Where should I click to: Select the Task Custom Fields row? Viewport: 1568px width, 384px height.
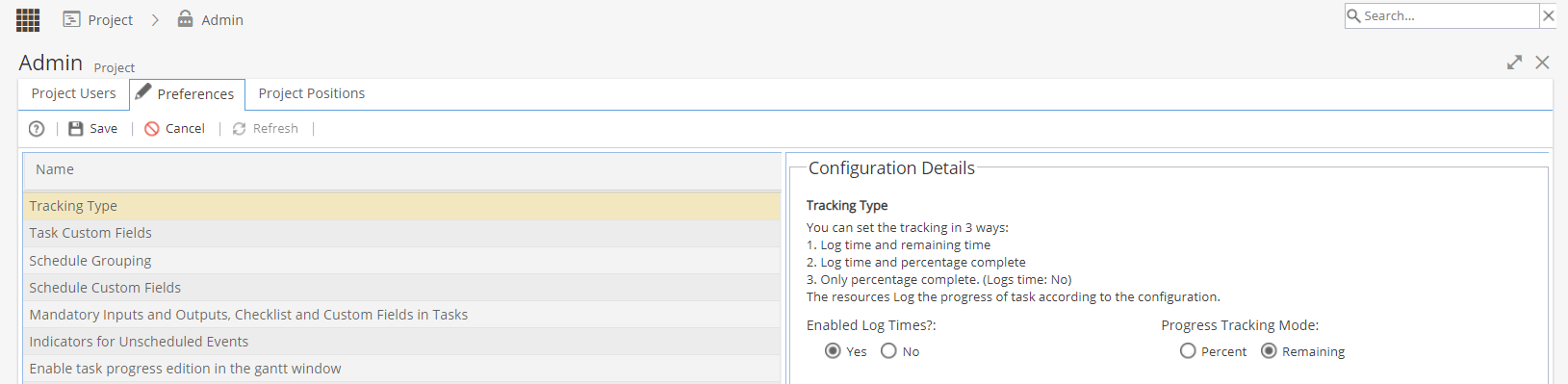pos(401,233)
